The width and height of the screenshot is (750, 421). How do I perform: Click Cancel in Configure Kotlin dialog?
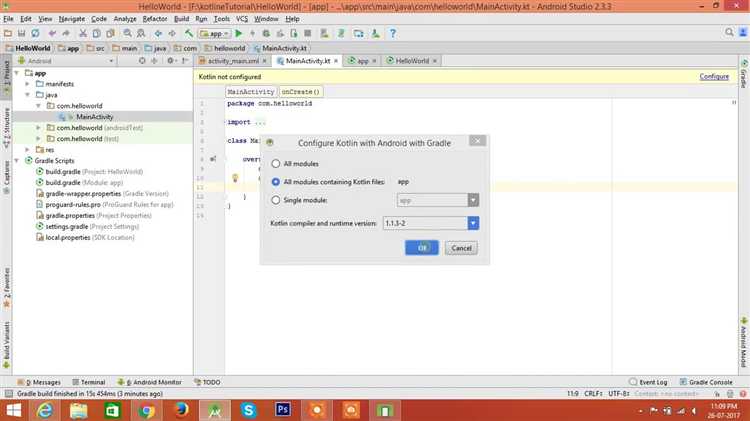click(461, 248)
